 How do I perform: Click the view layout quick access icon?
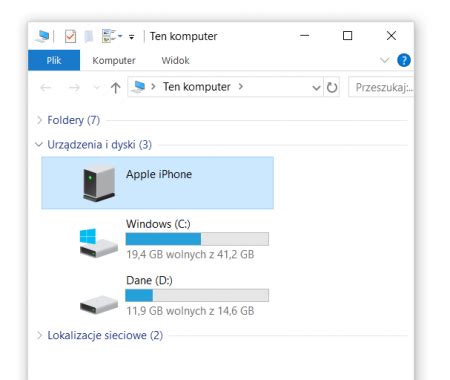point(109,36)
